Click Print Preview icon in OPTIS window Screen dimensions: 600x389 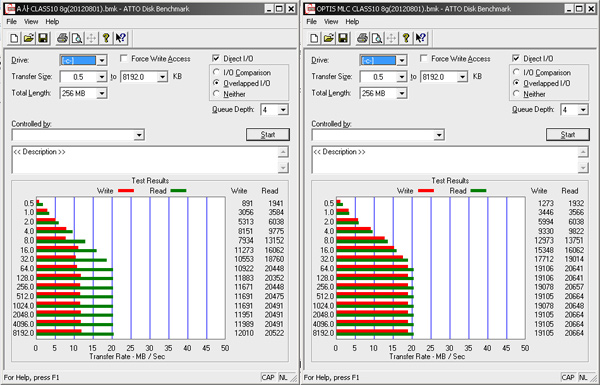coord(377,38)
